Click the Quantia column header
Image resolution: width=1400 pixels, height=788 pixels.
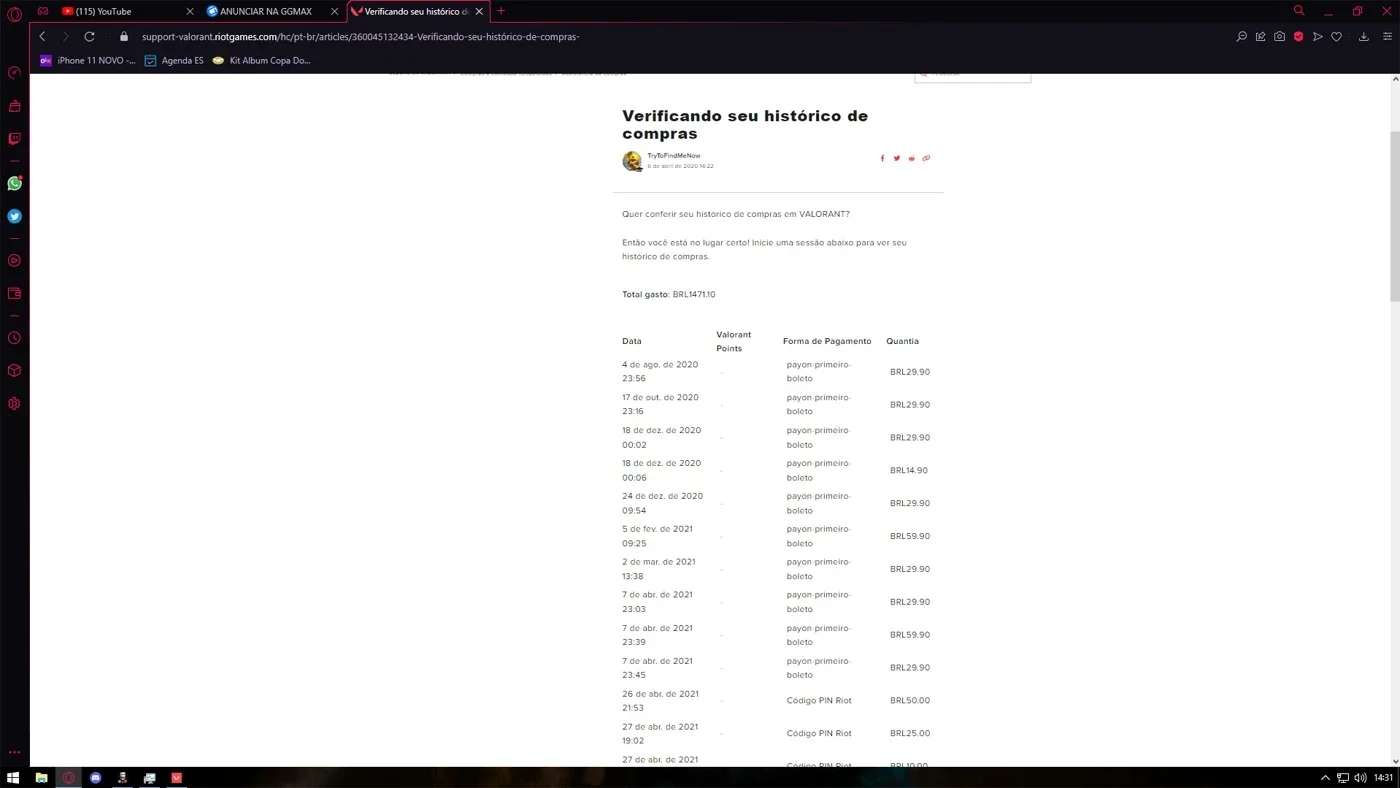(902, 341)
